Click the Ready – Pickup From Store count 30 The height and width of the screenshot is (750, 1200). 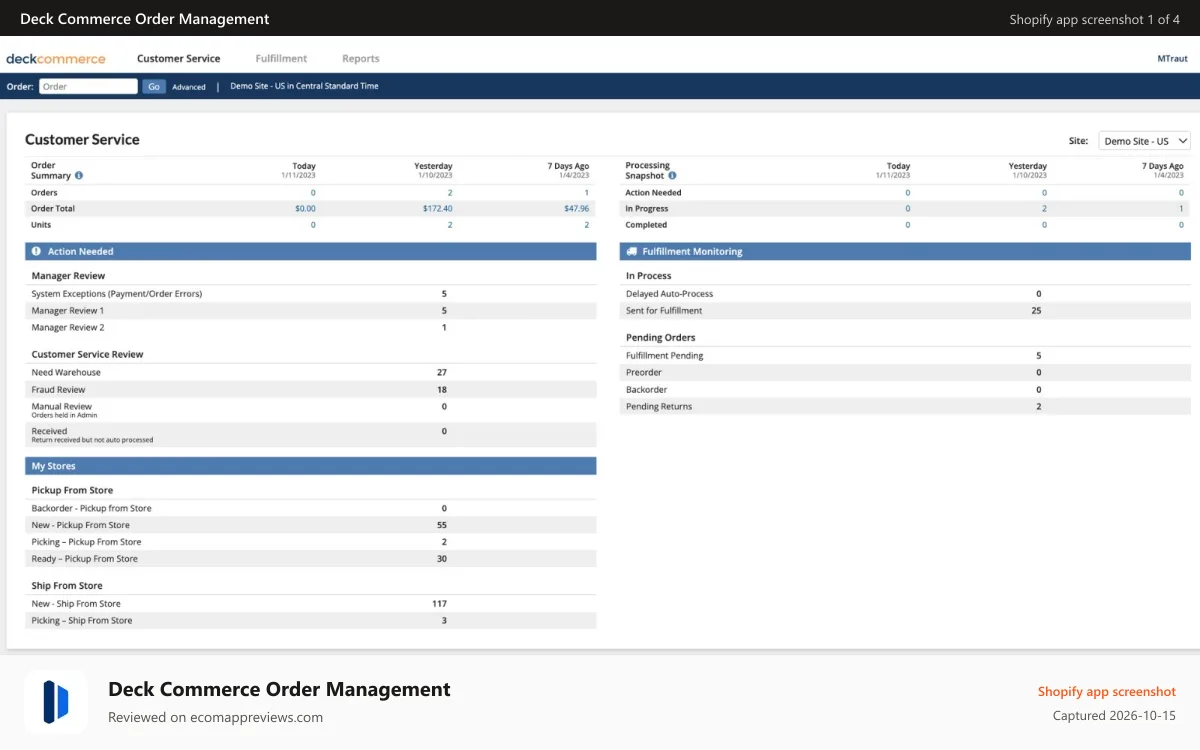click(x=442, y=559)
